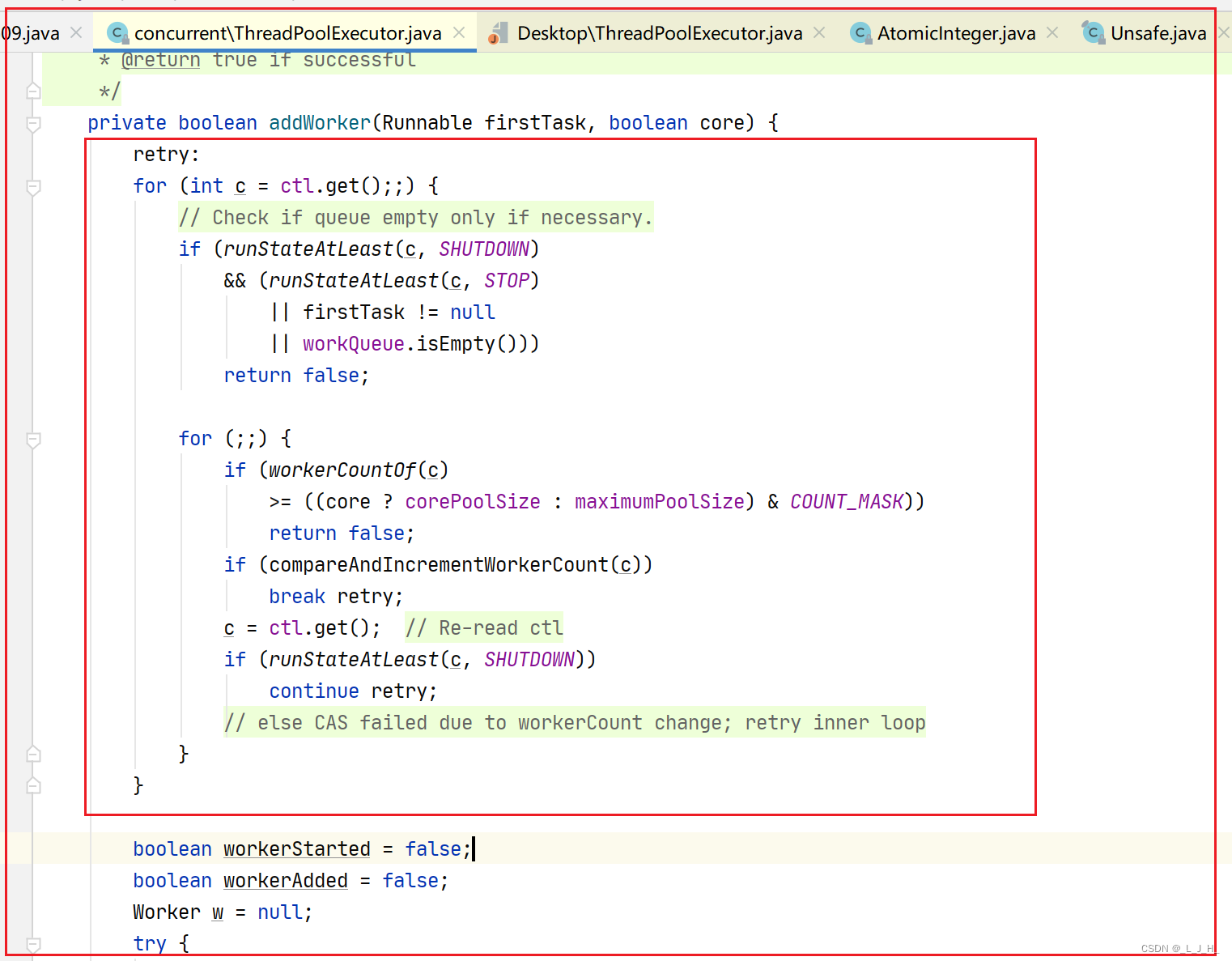The width and height of the screenshot is (1232, 961).
Task: Open Unsafe.java tab
Action: coord(1158,33)
